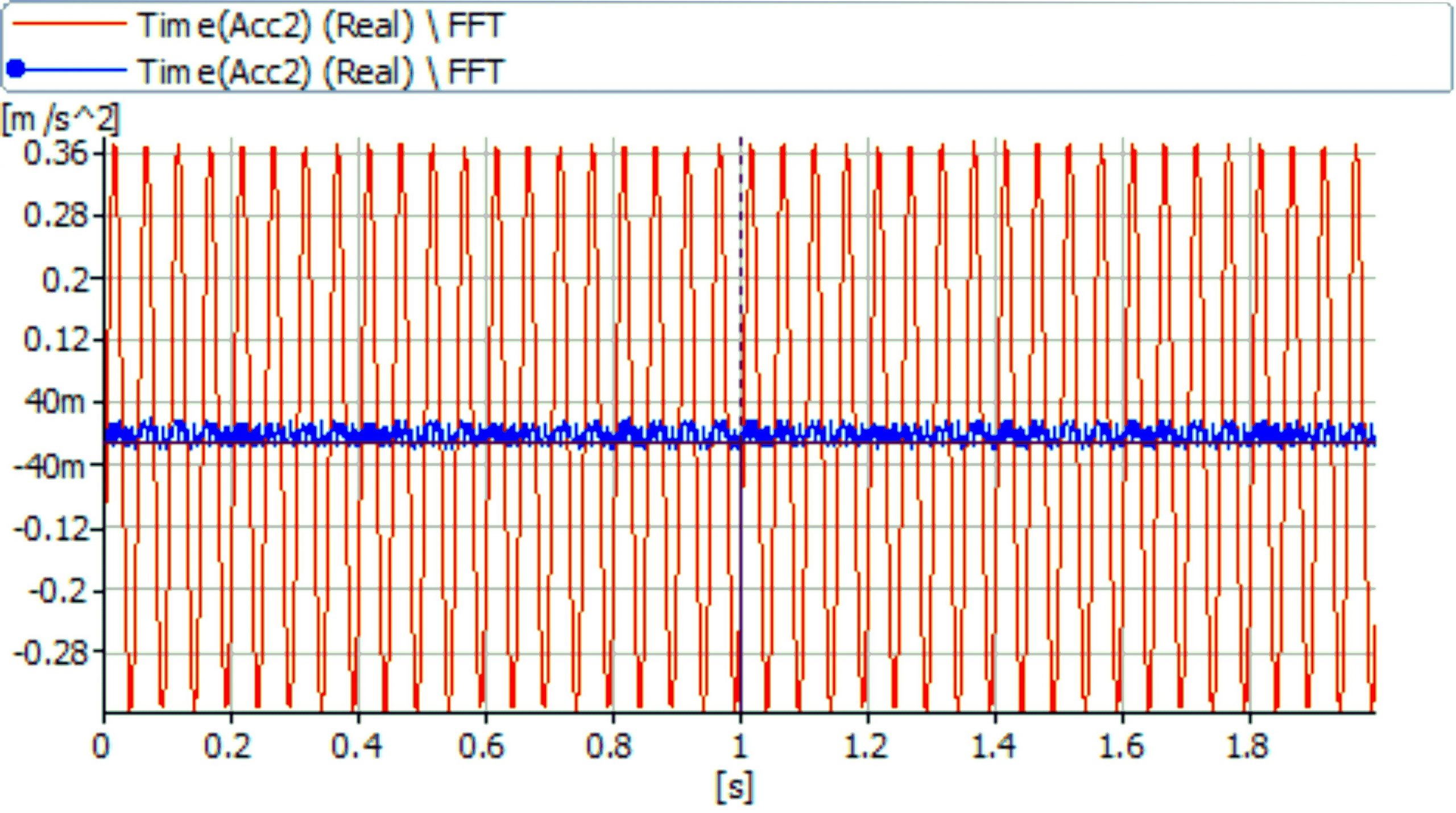Select the red Time(Acc2) legend text

tap(321, 26)
